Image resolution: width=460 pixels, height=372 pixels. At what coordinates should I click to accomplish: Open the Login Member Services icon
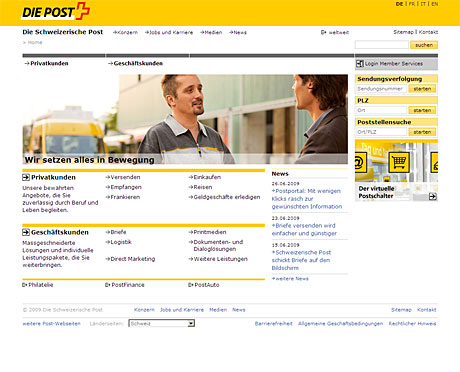[360, 63]
